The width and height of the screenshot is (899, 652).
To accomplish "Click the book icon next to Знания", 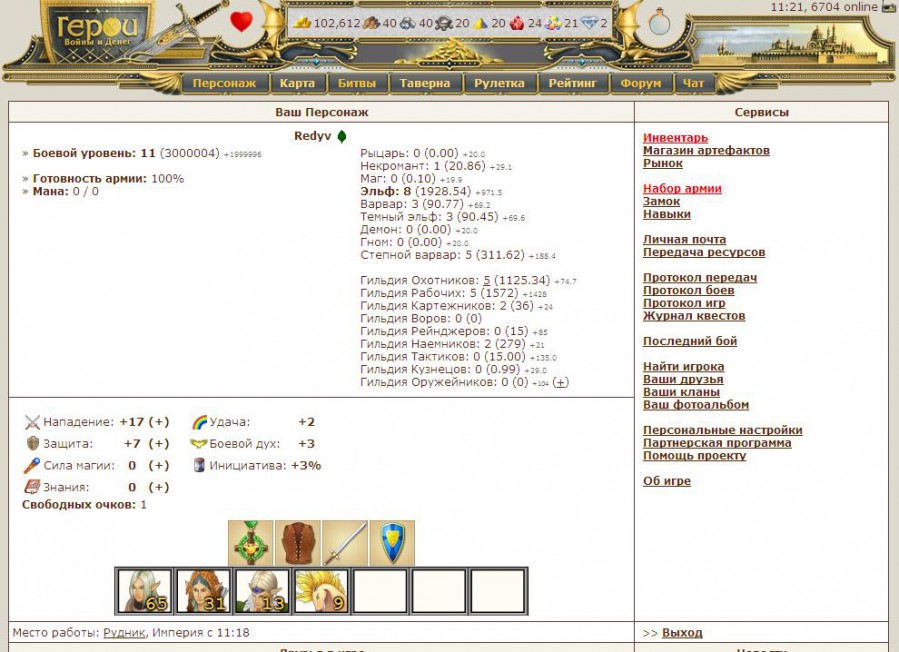I will [x=32, y=487].
